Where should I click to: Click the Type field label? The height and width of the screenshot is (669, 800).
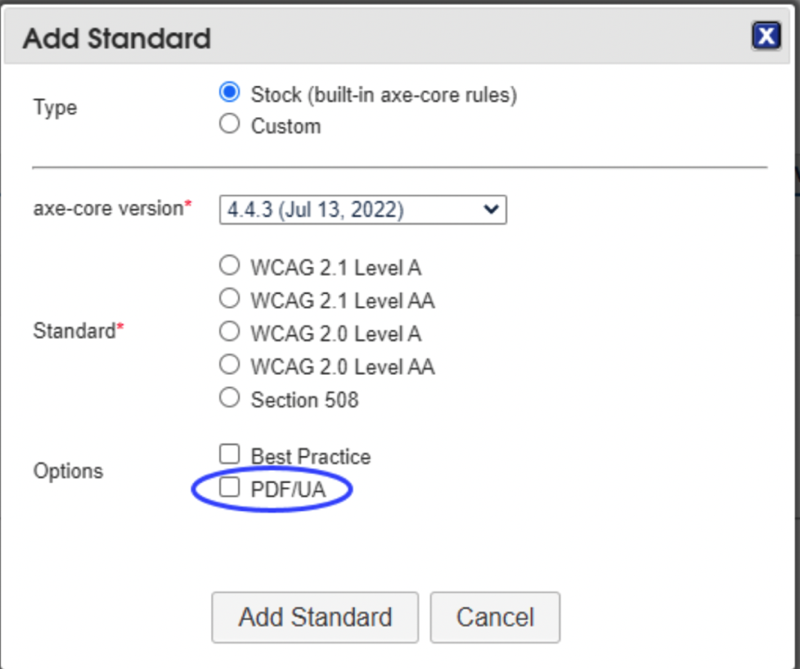pos(55,108)
